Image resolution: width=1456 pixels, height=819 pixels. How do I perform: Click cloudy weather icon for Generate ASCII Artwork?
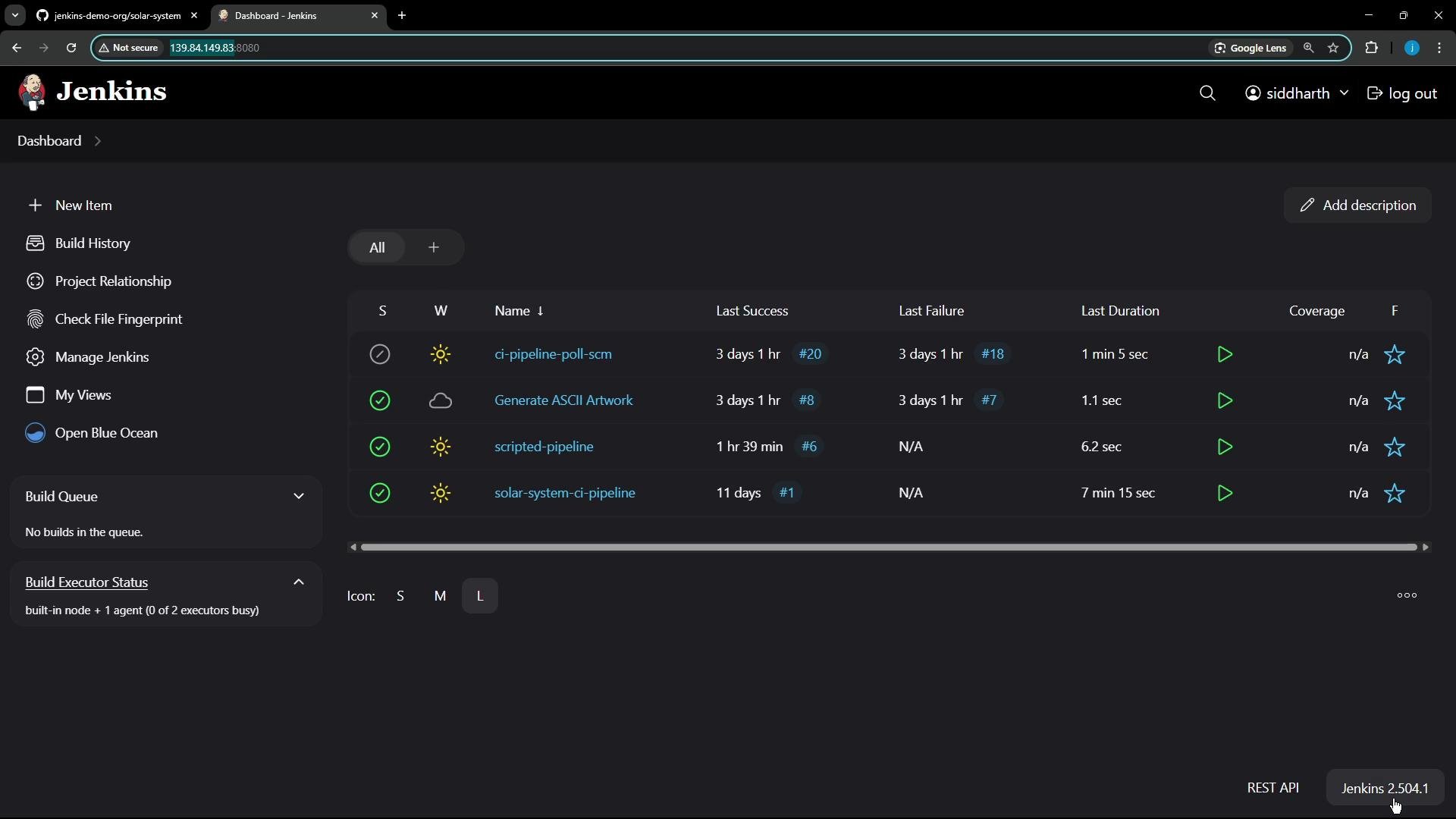click(441, 400)
